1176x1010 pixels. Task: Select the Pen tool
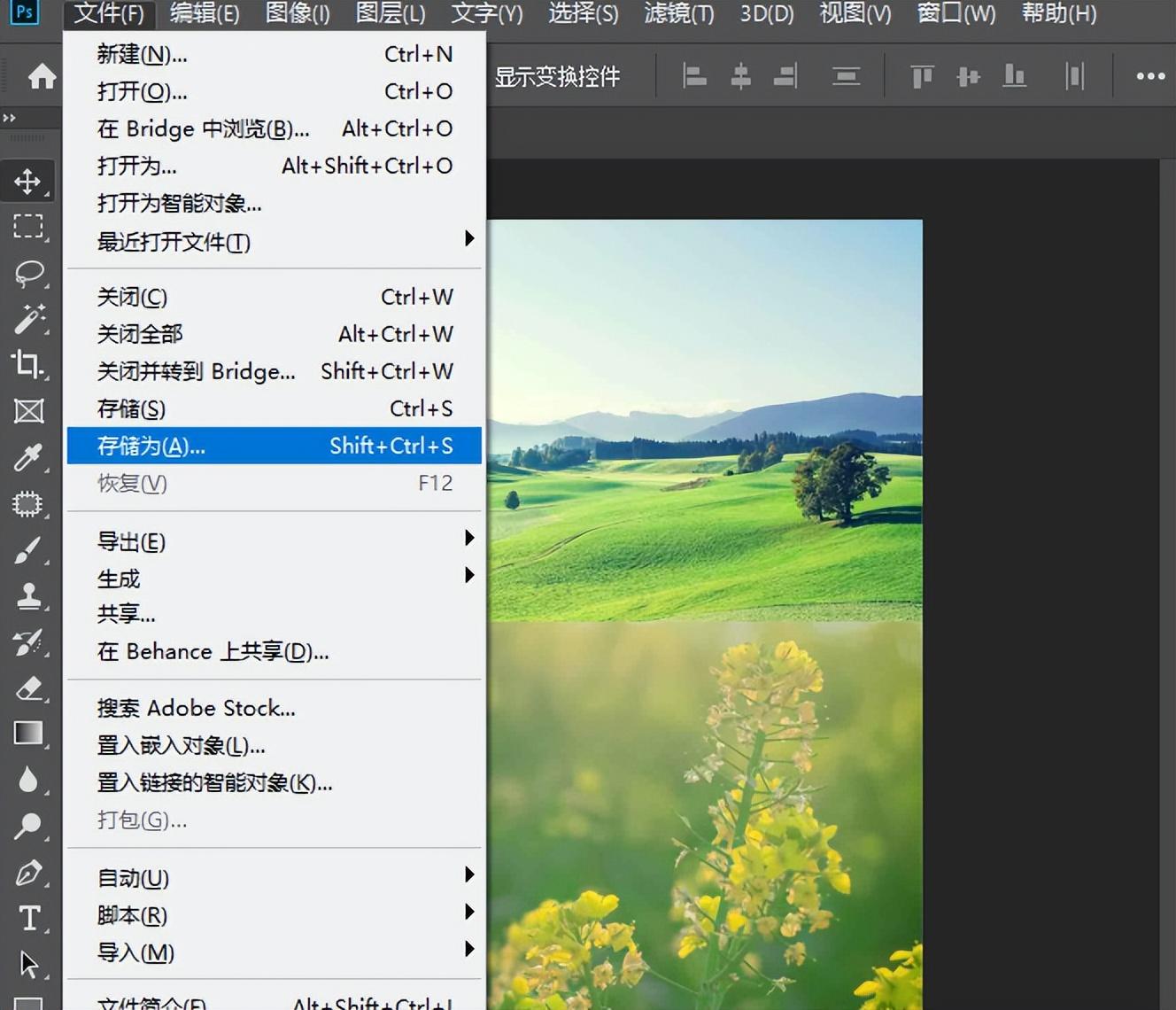point(27,873)
